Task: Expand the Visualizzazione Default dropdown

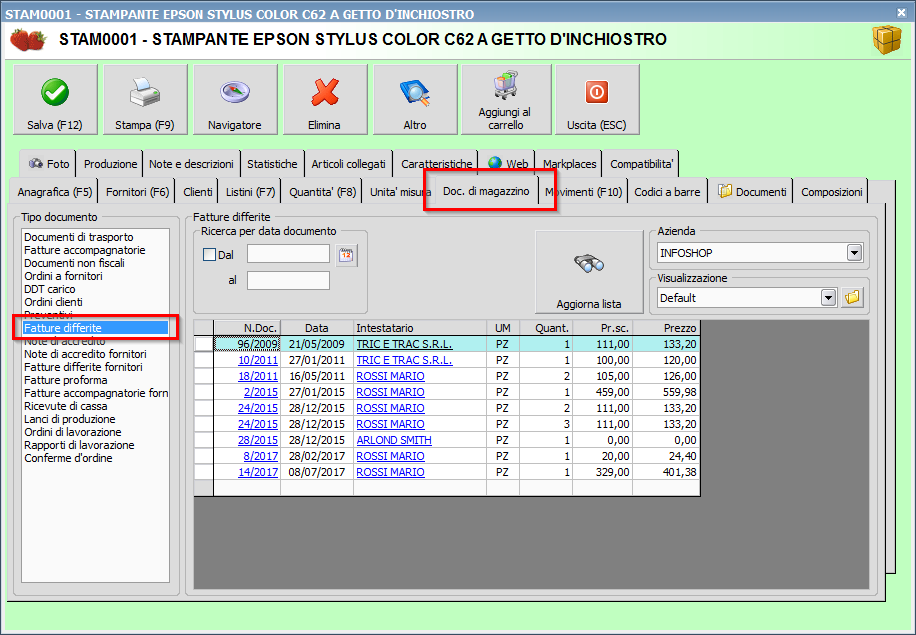Action: 828,298
